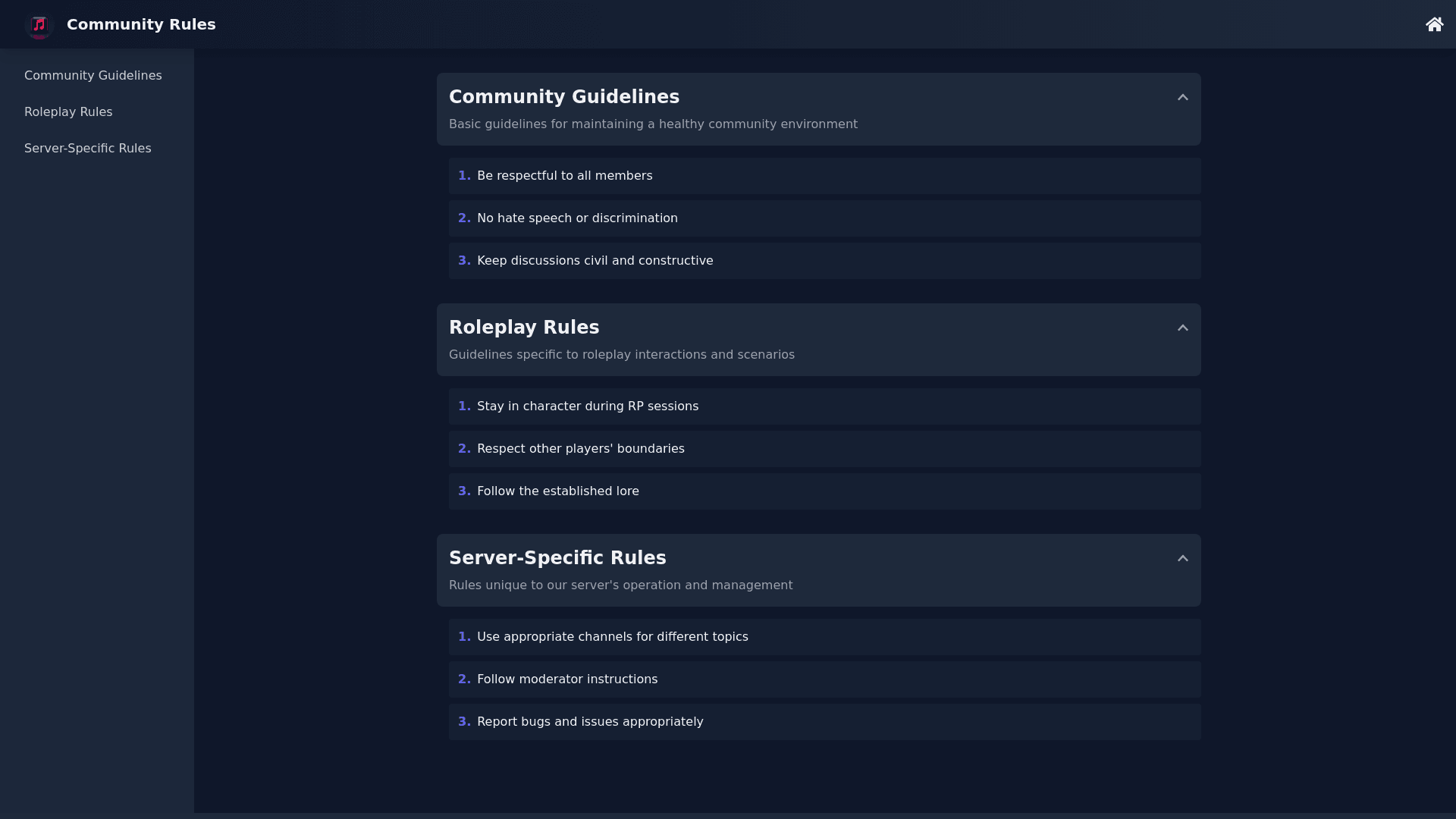Click the Community Rules header title
1456x819 pixels.
141,24
